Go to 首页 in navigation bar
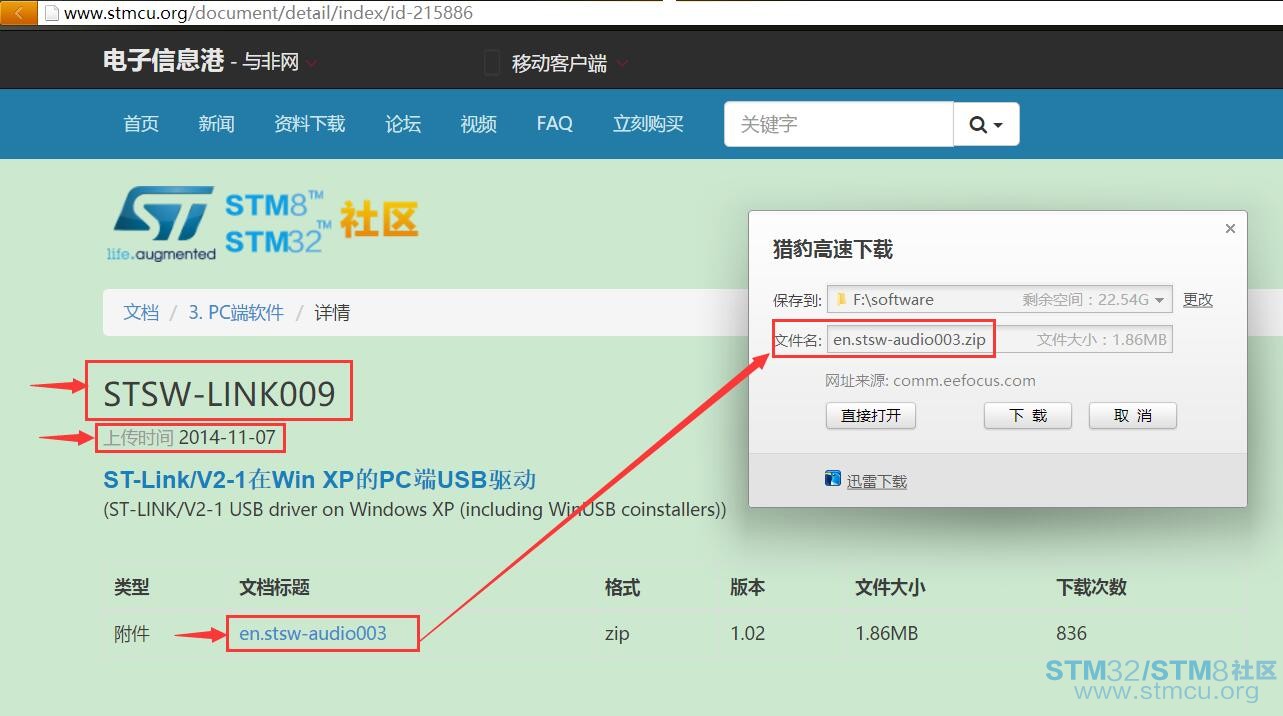The height and width of the screenshot is (716, 1283). click(x=141, y=124)
